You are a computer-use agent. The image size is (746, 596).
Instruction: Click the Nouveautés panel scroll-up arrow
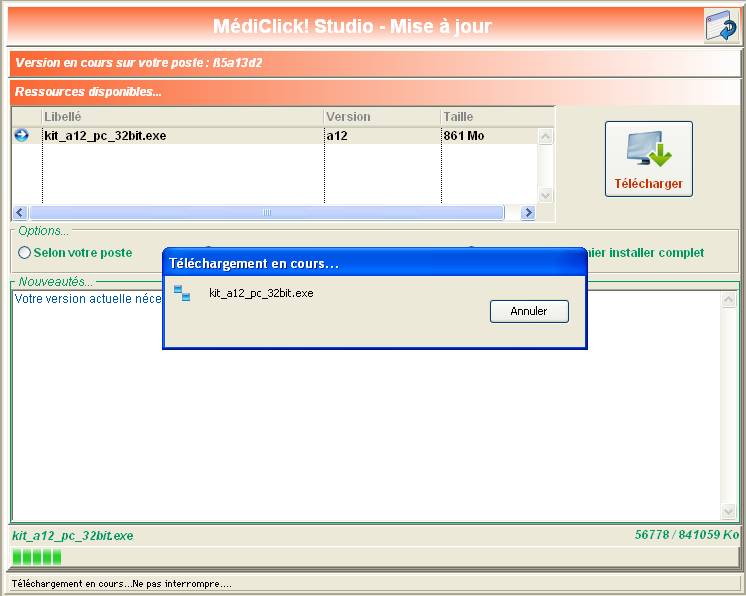[x=728, y=300]
